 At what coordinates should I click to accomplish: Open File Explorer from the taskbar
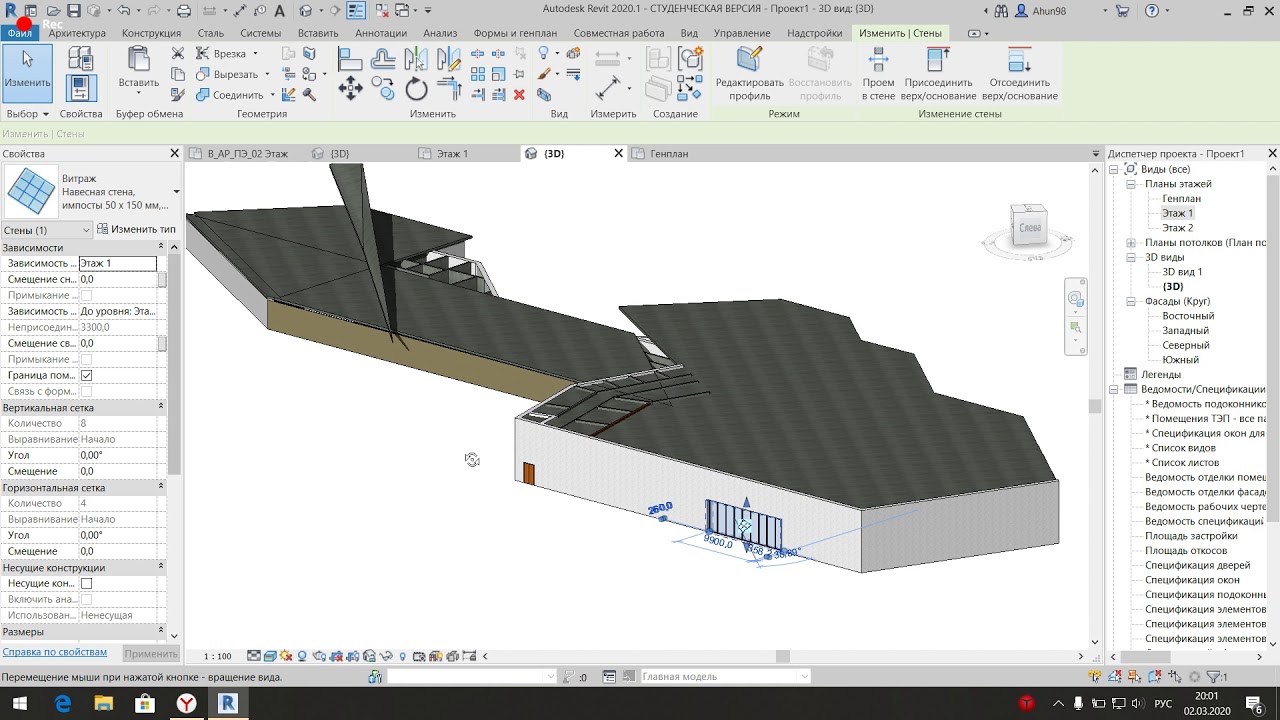[104, 704]
